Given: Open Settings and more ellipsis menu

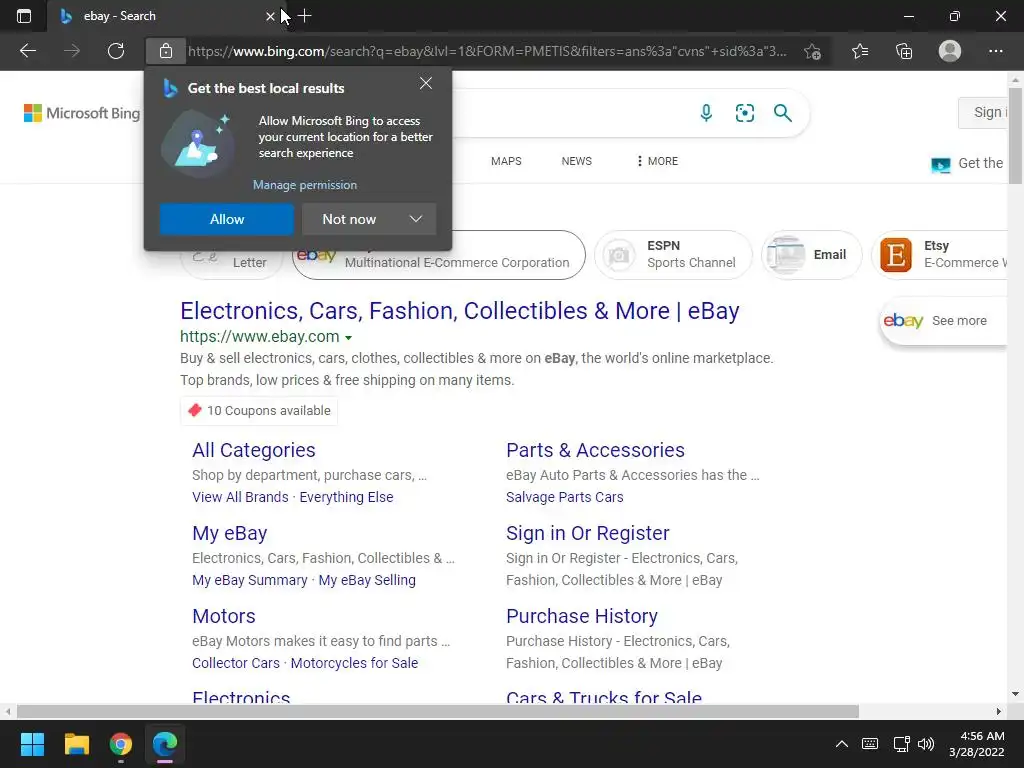Looking at the screenshot, I should (995, 51).
